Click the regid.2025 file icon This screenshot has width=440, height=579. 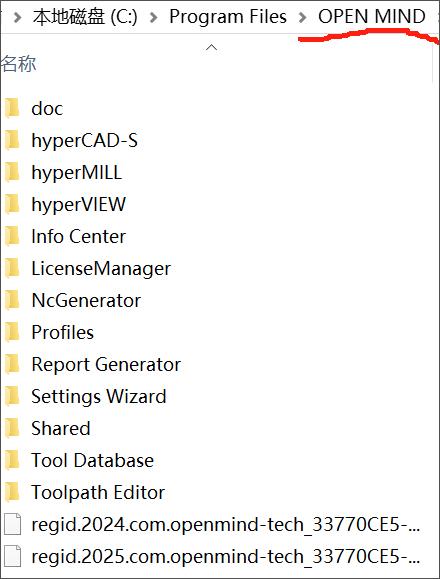pos(12,556)
